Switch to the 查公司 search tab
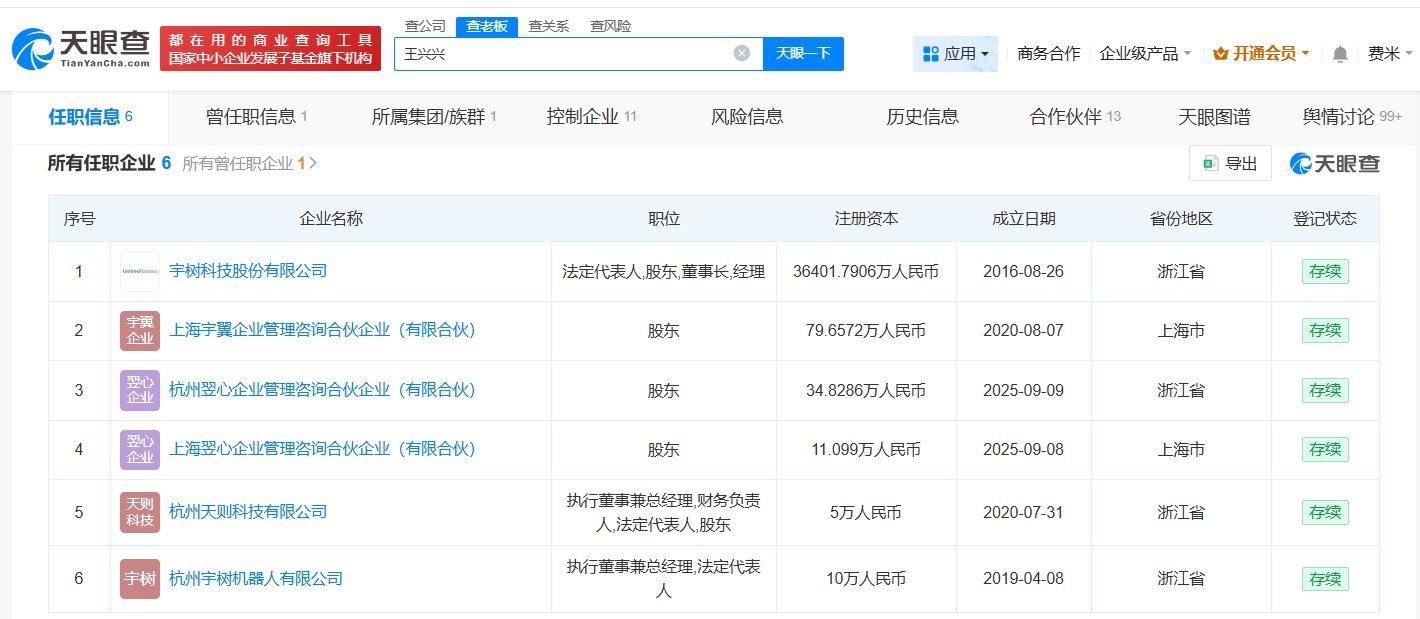The width and height of the screenshot is (1420, 619). 425,26
